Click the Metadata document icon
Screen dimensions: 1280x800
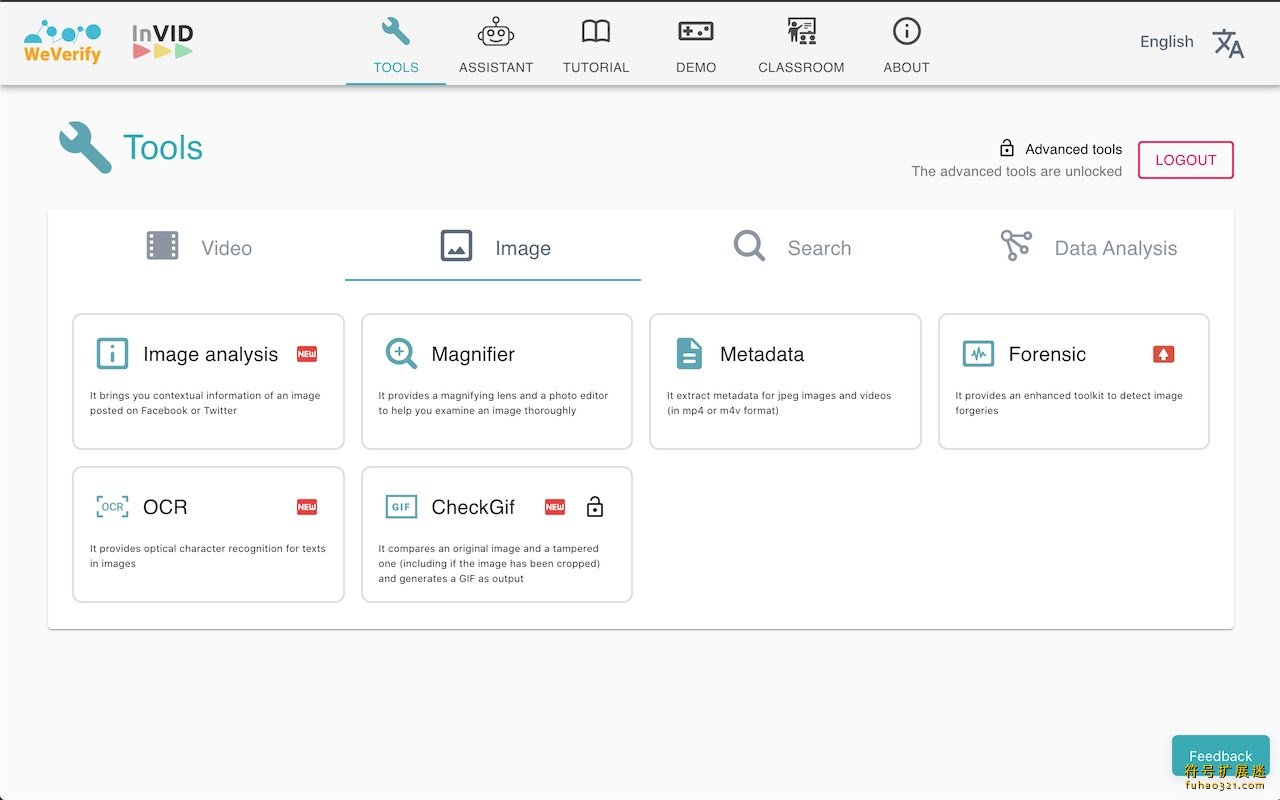coord(689,354)
